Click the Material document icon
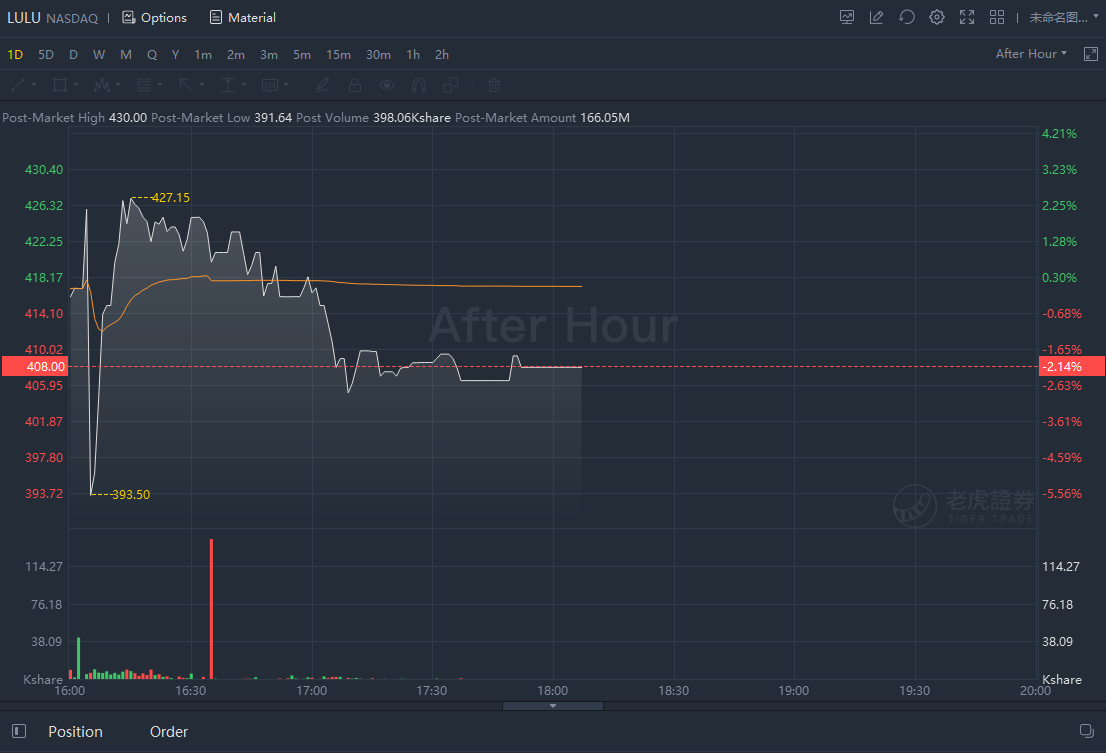The height and width of the screenshot is (753, 1106). tap(216, 18)
